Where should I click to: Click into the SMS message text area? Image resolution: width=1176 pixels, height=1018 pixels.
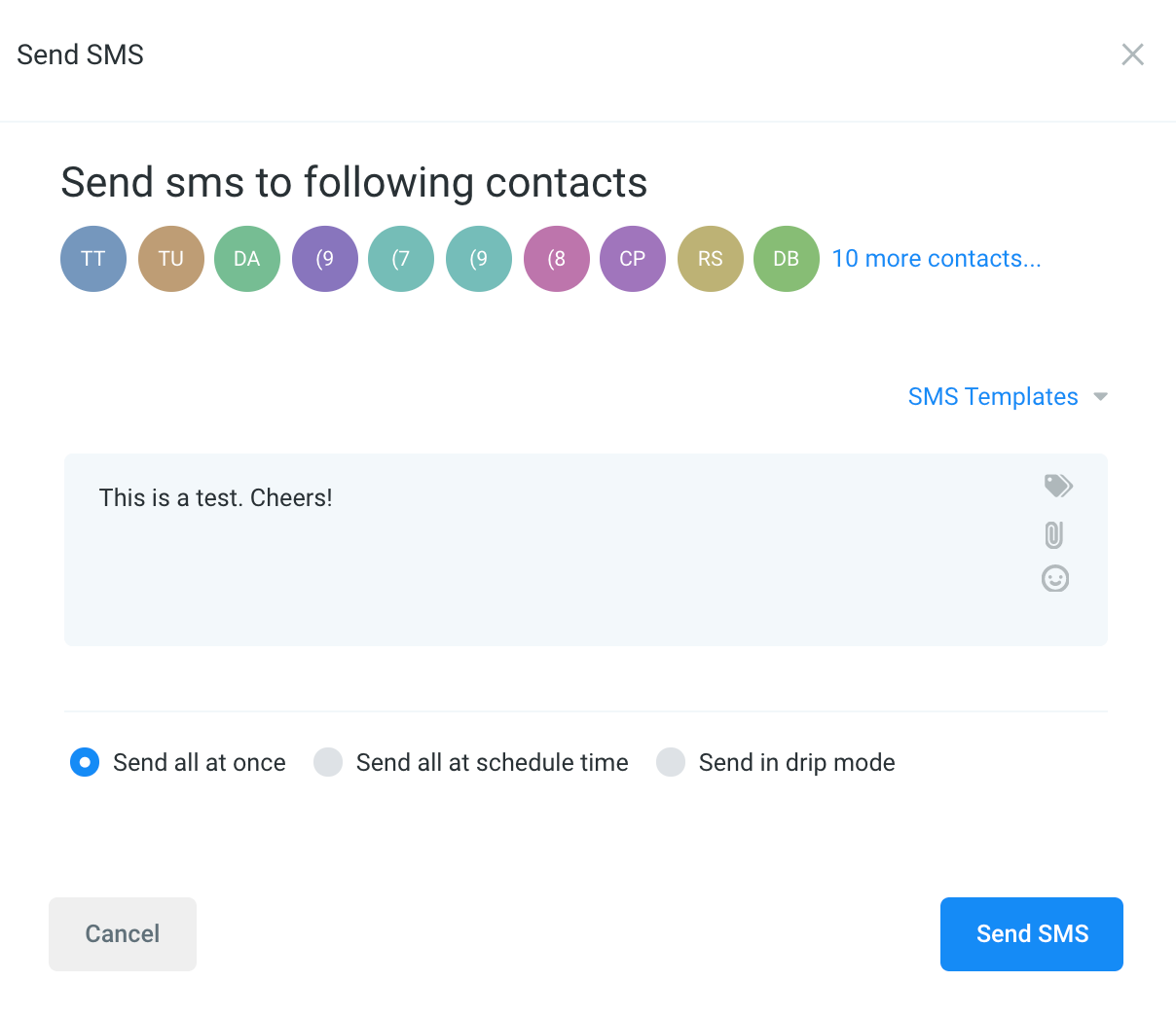(545, 564)
